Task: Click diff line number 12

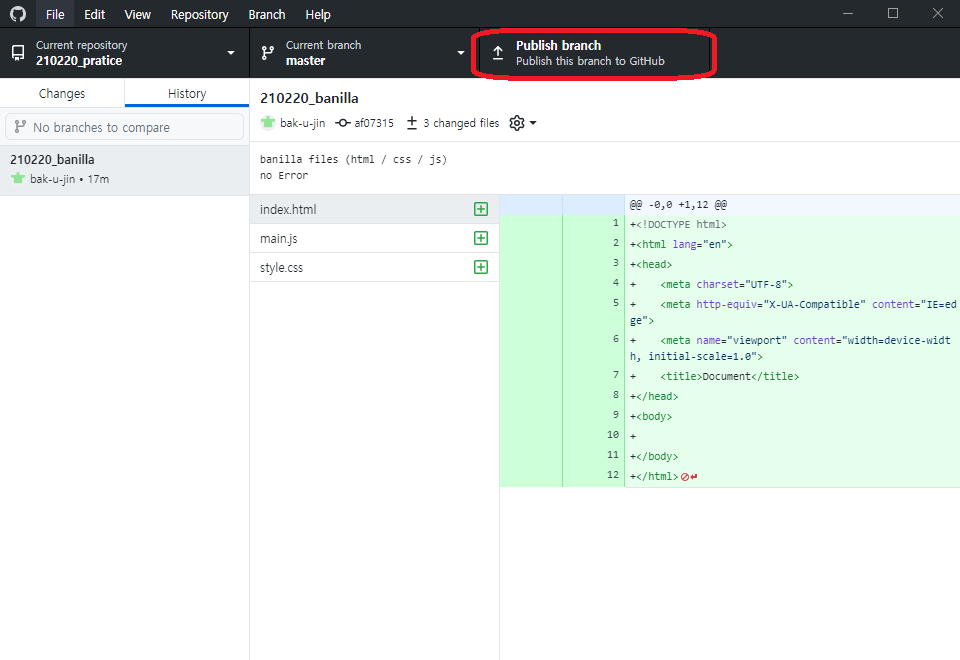Action: click(613, 475)
